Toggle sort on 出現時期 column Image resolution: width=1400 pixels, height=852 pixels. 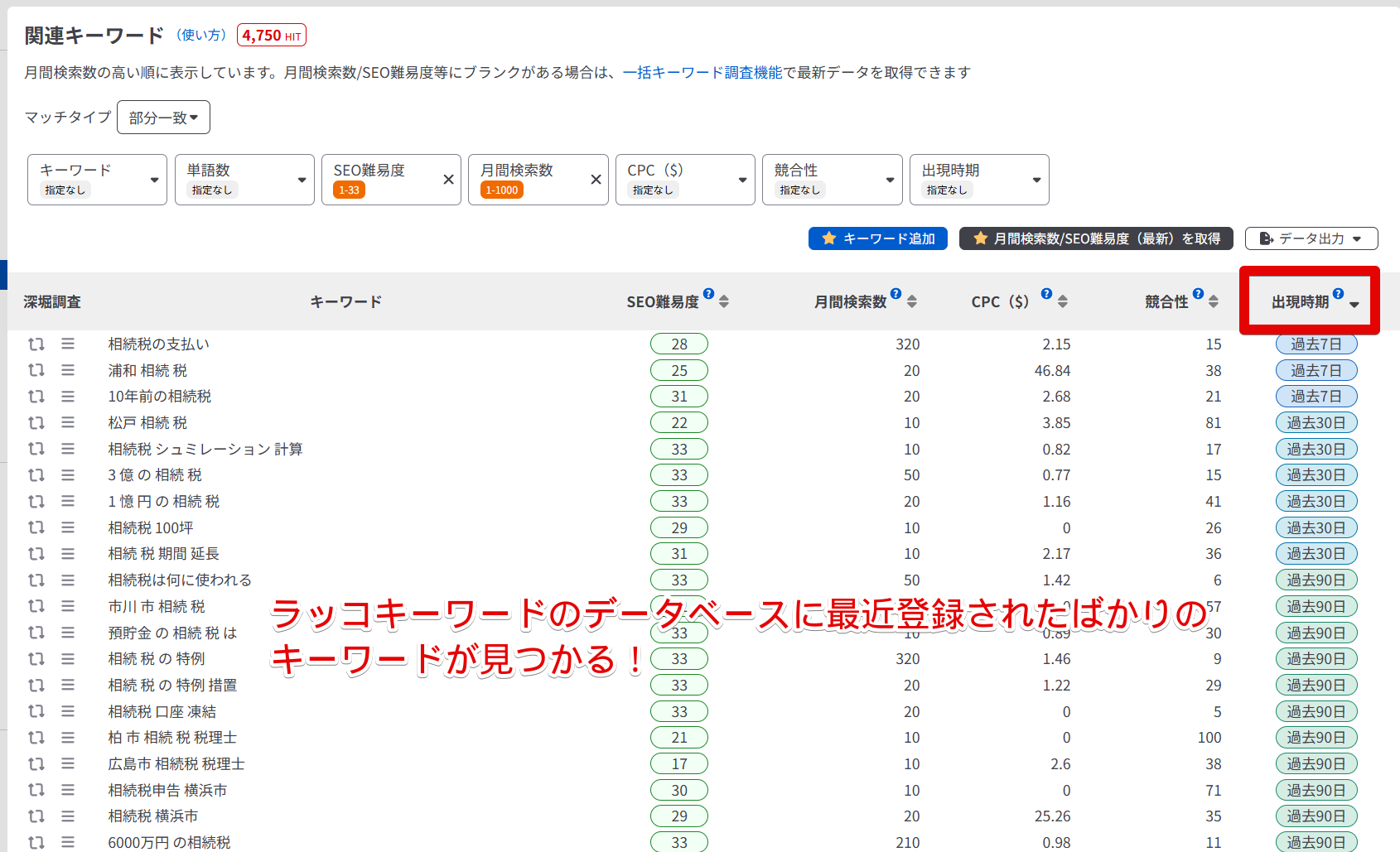coord(1354,305)
